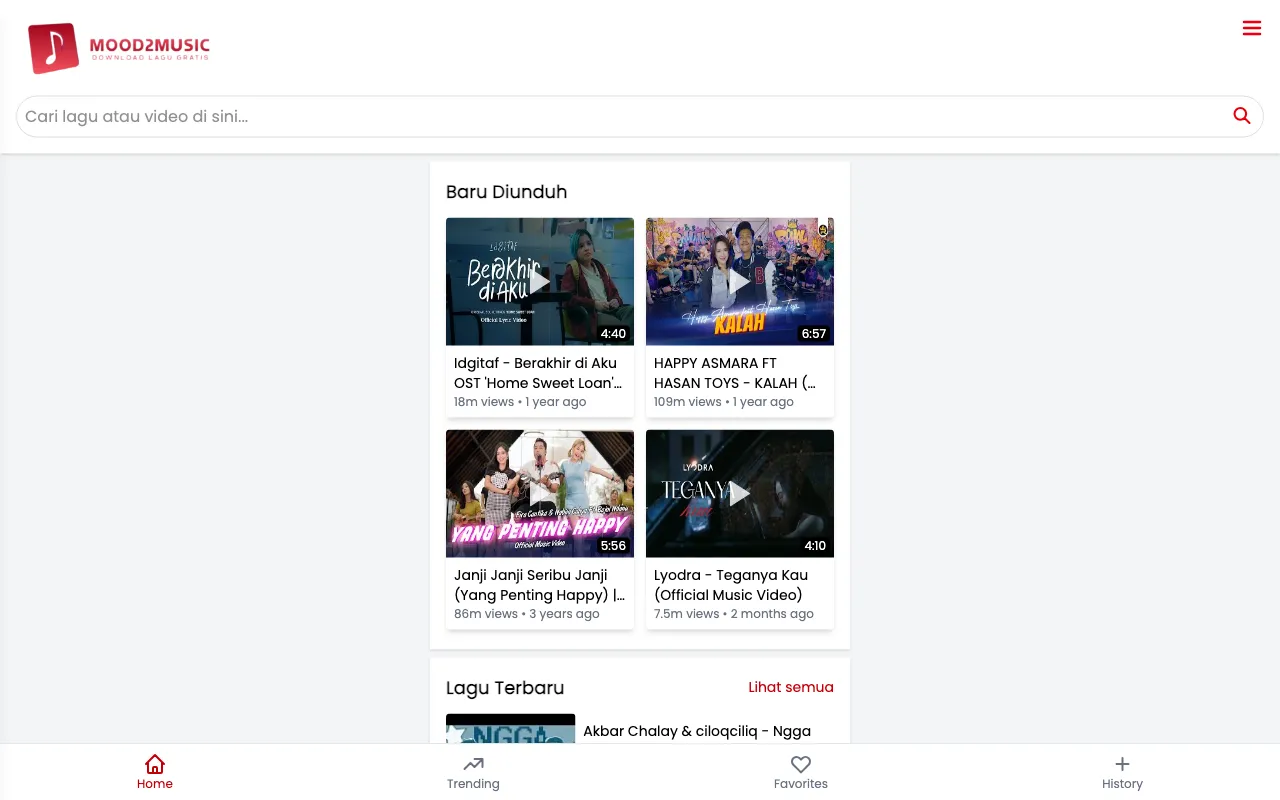
Task: Click the red search magnifier icon
Action: click(1242, 116)
